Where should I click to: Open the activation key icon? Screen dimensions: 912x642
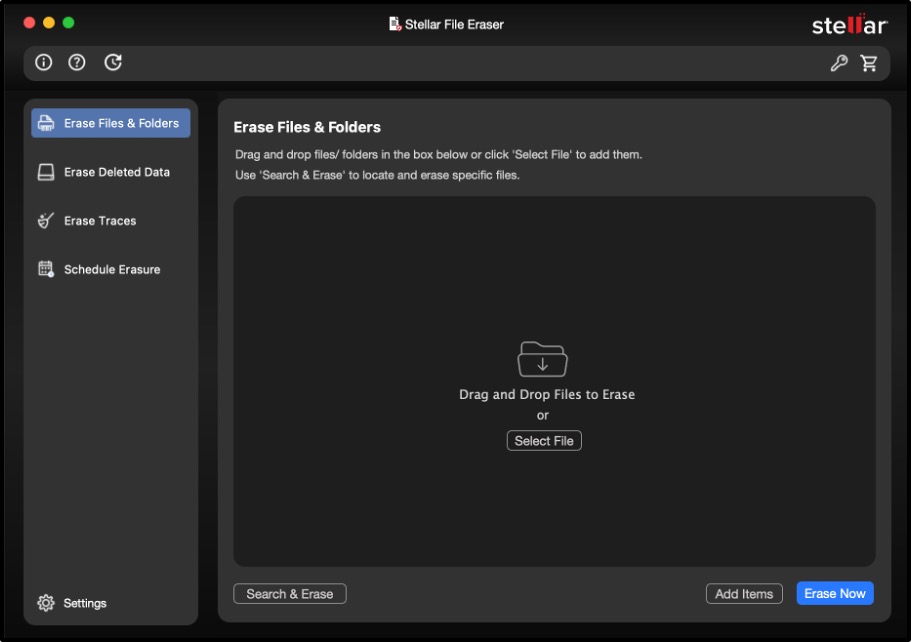coord(839,63)
